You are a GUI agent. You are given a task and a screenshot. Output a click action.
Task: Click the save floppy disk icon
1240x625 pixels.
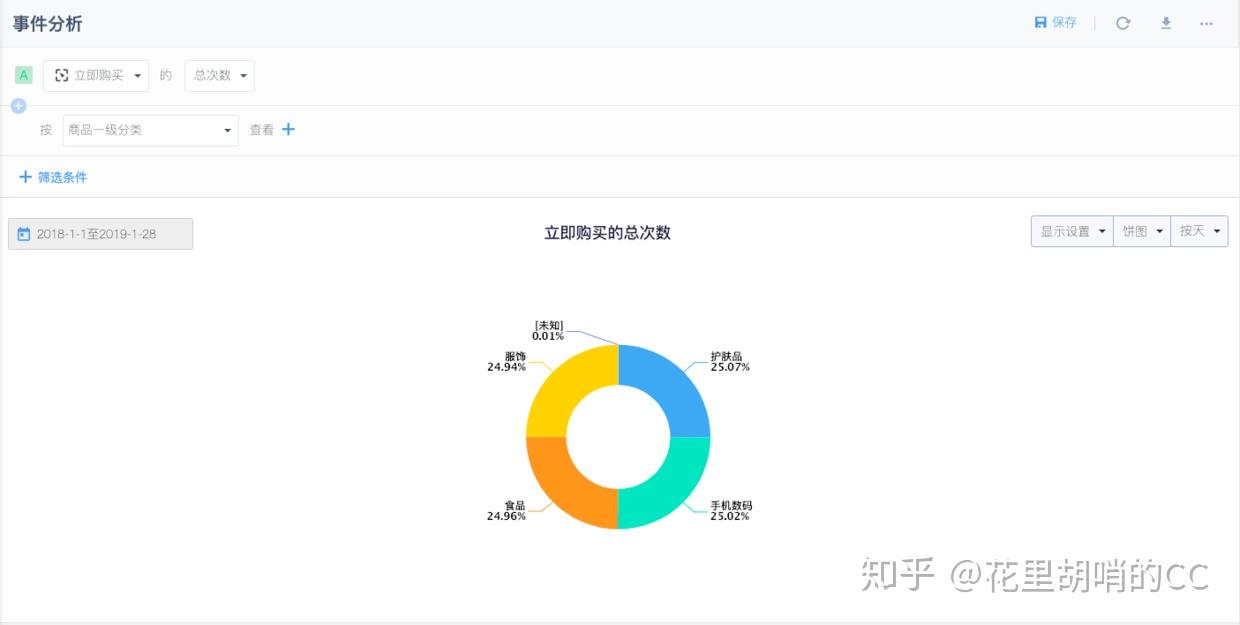coord(1040,22)
